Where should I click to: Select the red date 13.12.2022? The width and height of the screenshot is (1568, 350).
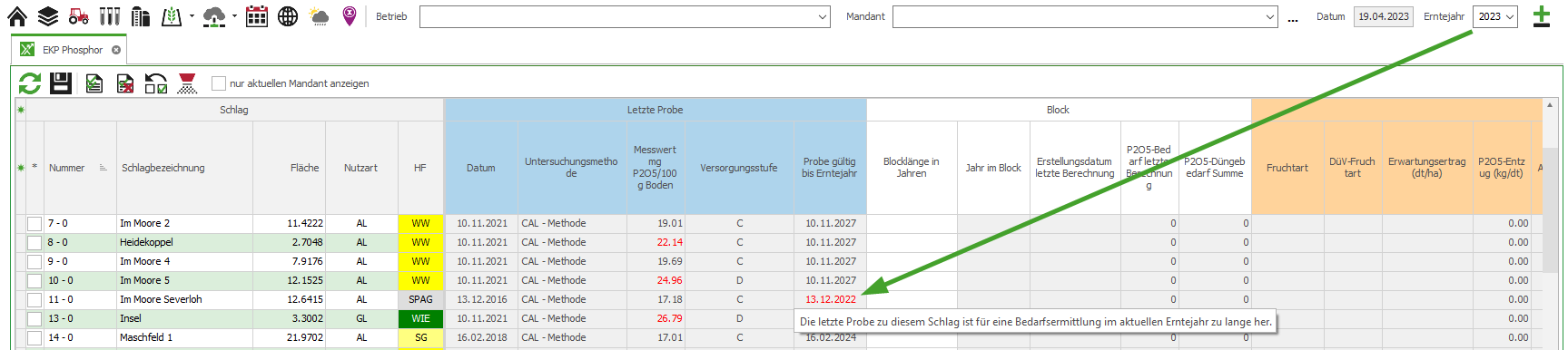coord(830,299)
